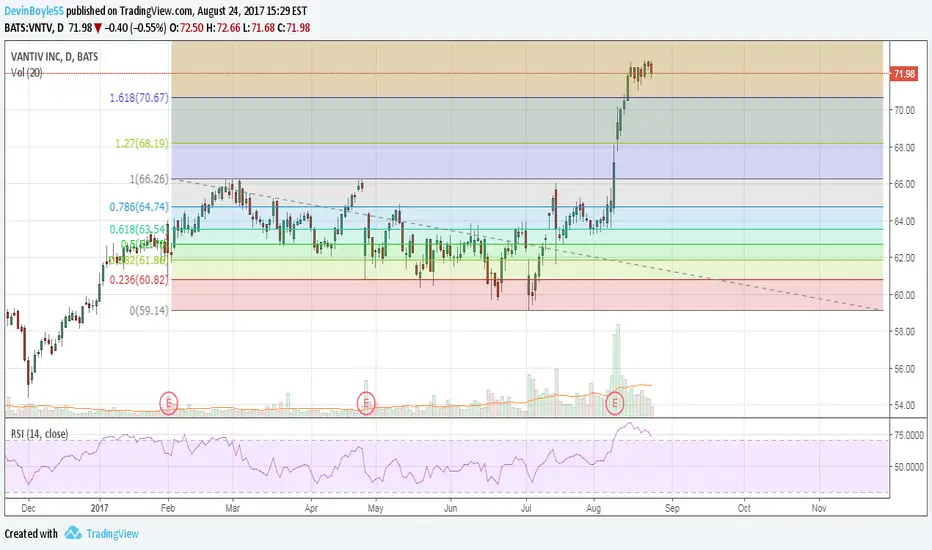Select the 1.27(68.19) Fibonacci level label
Image resolution: width=932 pixels, height=550 pixels.
142,143
